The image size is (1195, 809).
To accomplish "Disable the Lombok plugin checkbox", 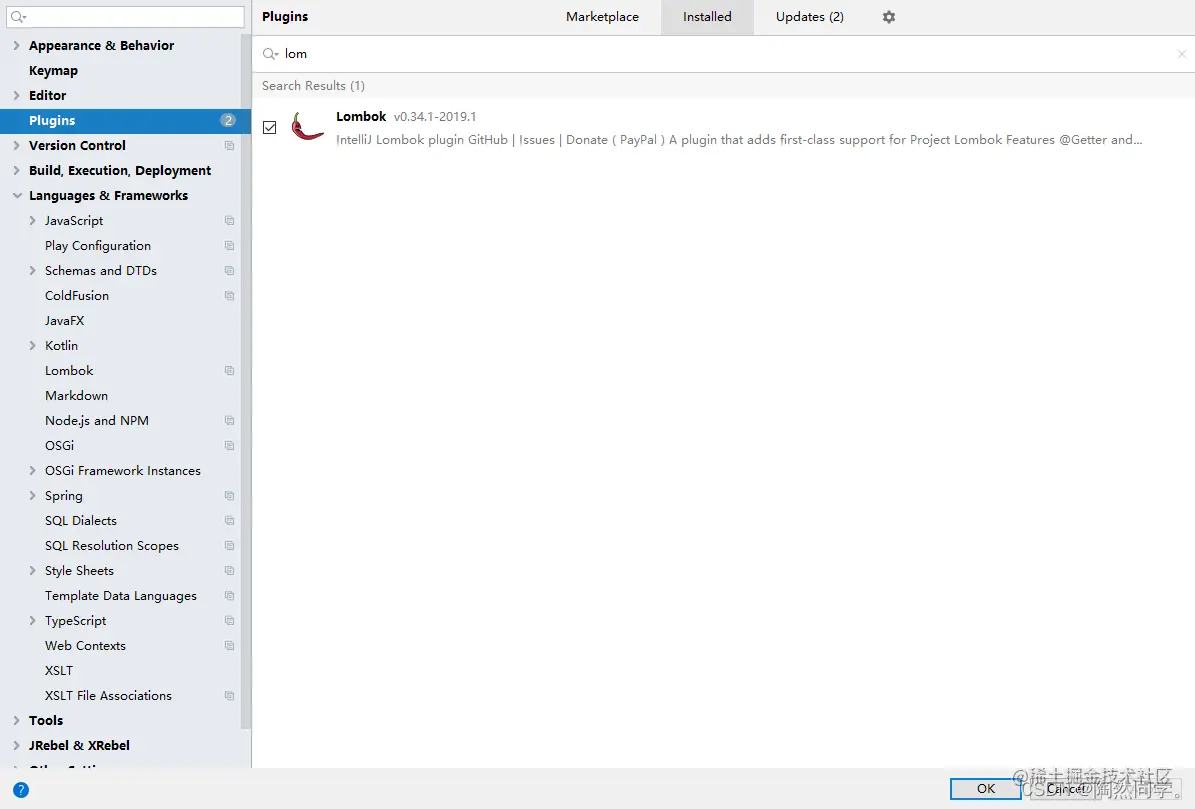I will point(270,127).
